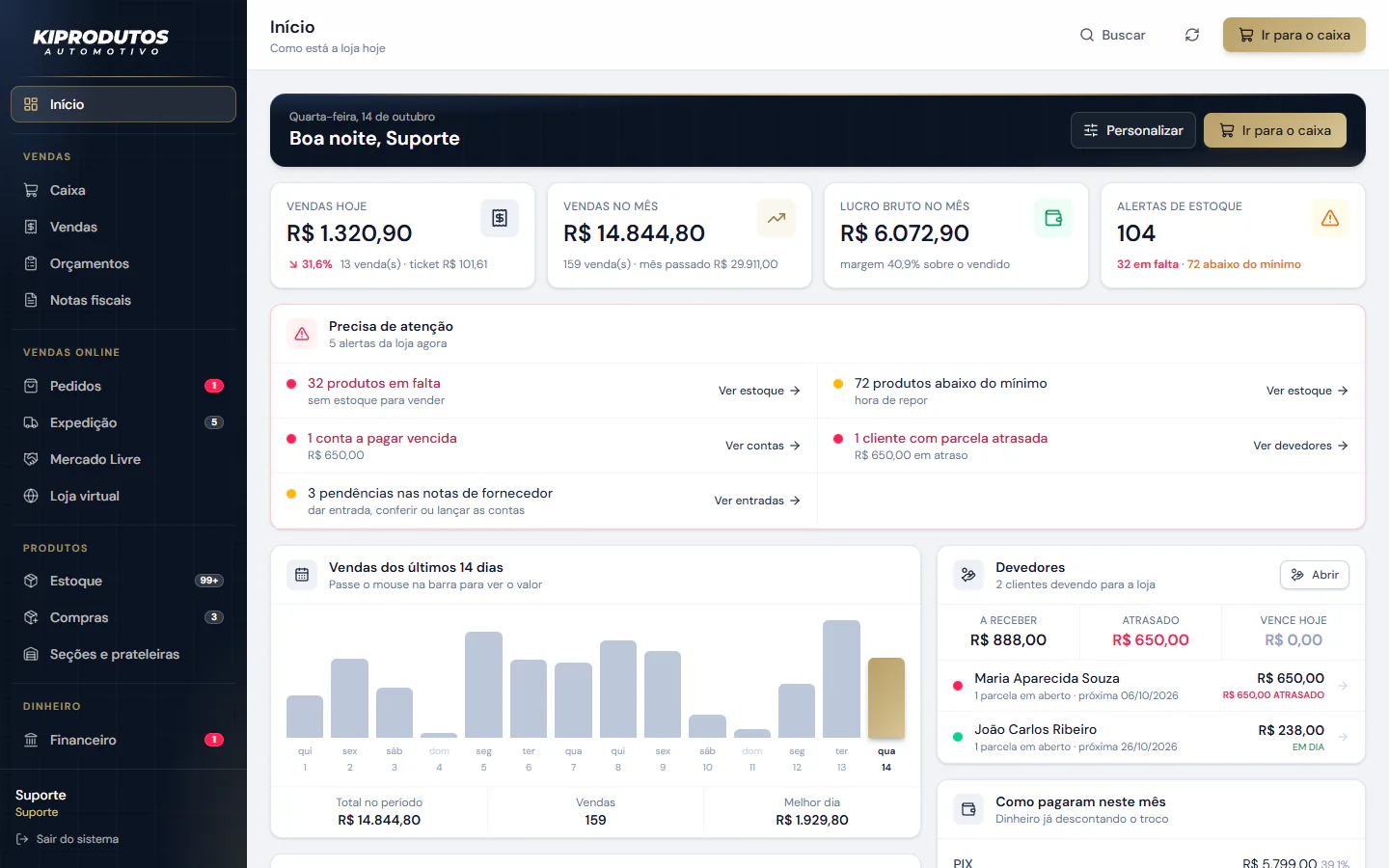
Task: Open Pedidos in the sidebar
Action: pos(123,386)
